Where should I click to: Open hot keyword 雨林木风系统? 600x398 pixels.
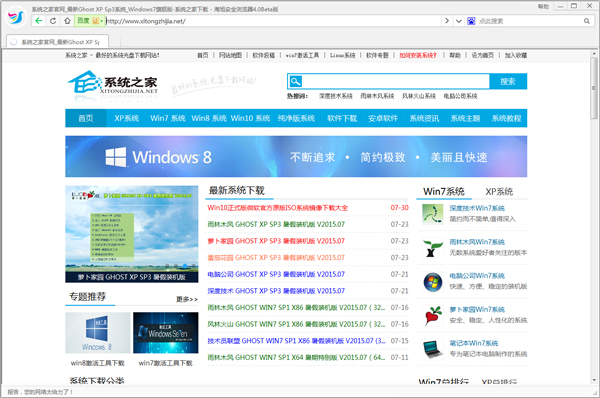(377, 96)
